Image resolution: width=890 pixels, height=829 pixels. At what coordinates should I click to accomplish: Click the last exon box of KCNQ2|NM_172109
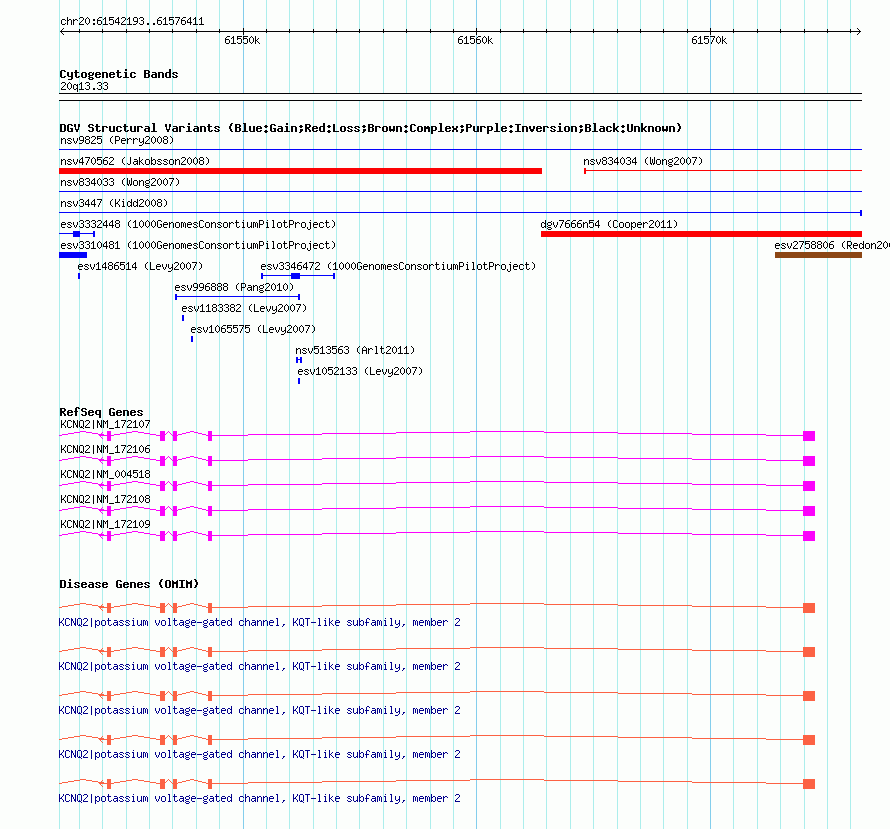pos(809,536)
